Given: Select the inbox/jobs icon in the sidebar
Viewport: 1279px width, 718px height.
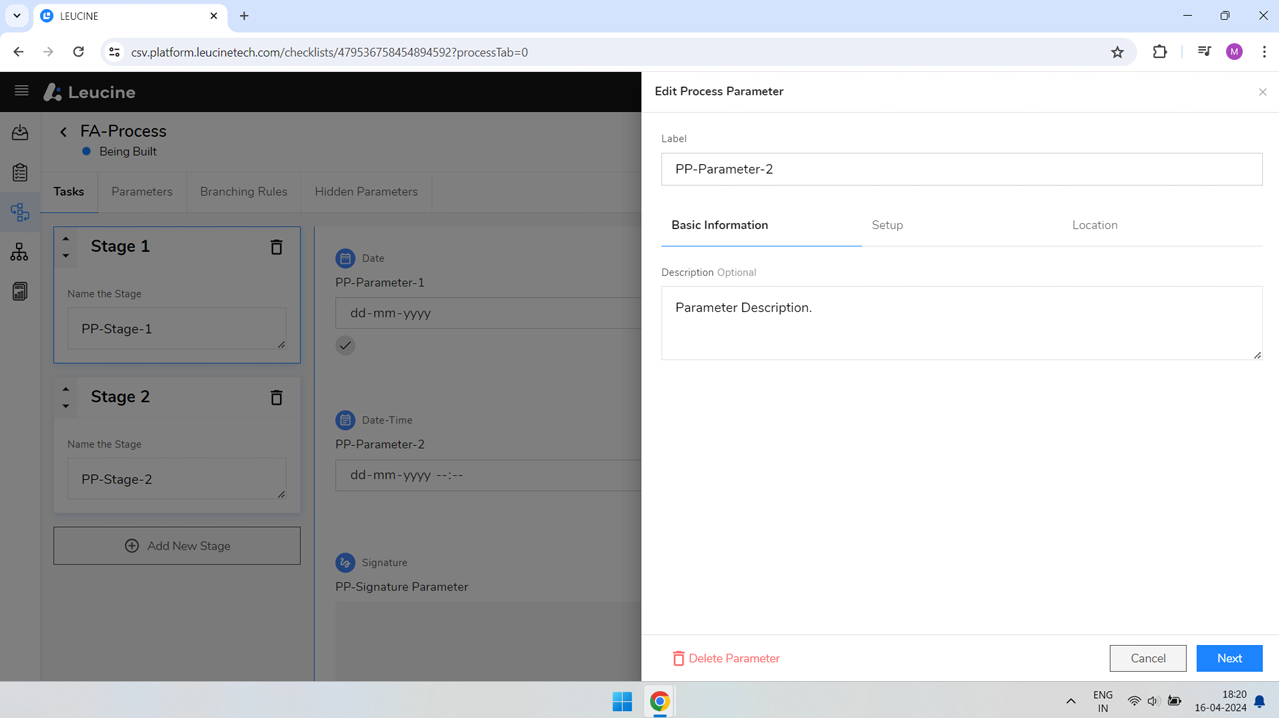Looking at the screenshot, I should coord(19,132).
